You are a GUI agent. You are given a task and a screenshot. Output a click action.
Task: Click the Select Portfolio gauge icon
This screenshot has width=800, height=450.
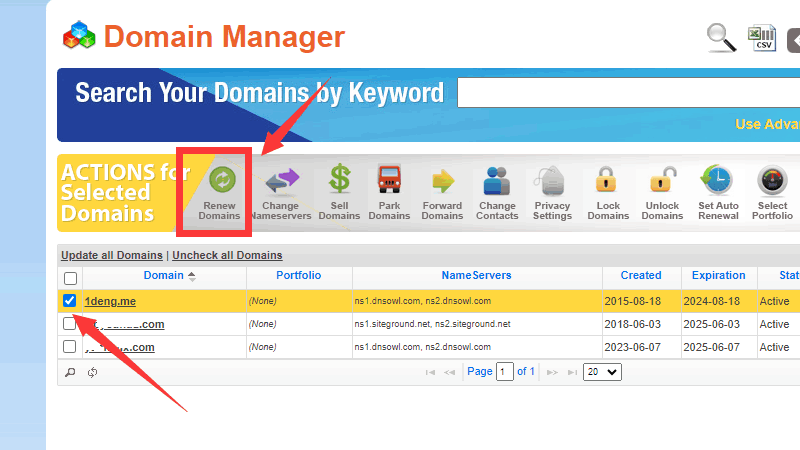pos(772,180)
